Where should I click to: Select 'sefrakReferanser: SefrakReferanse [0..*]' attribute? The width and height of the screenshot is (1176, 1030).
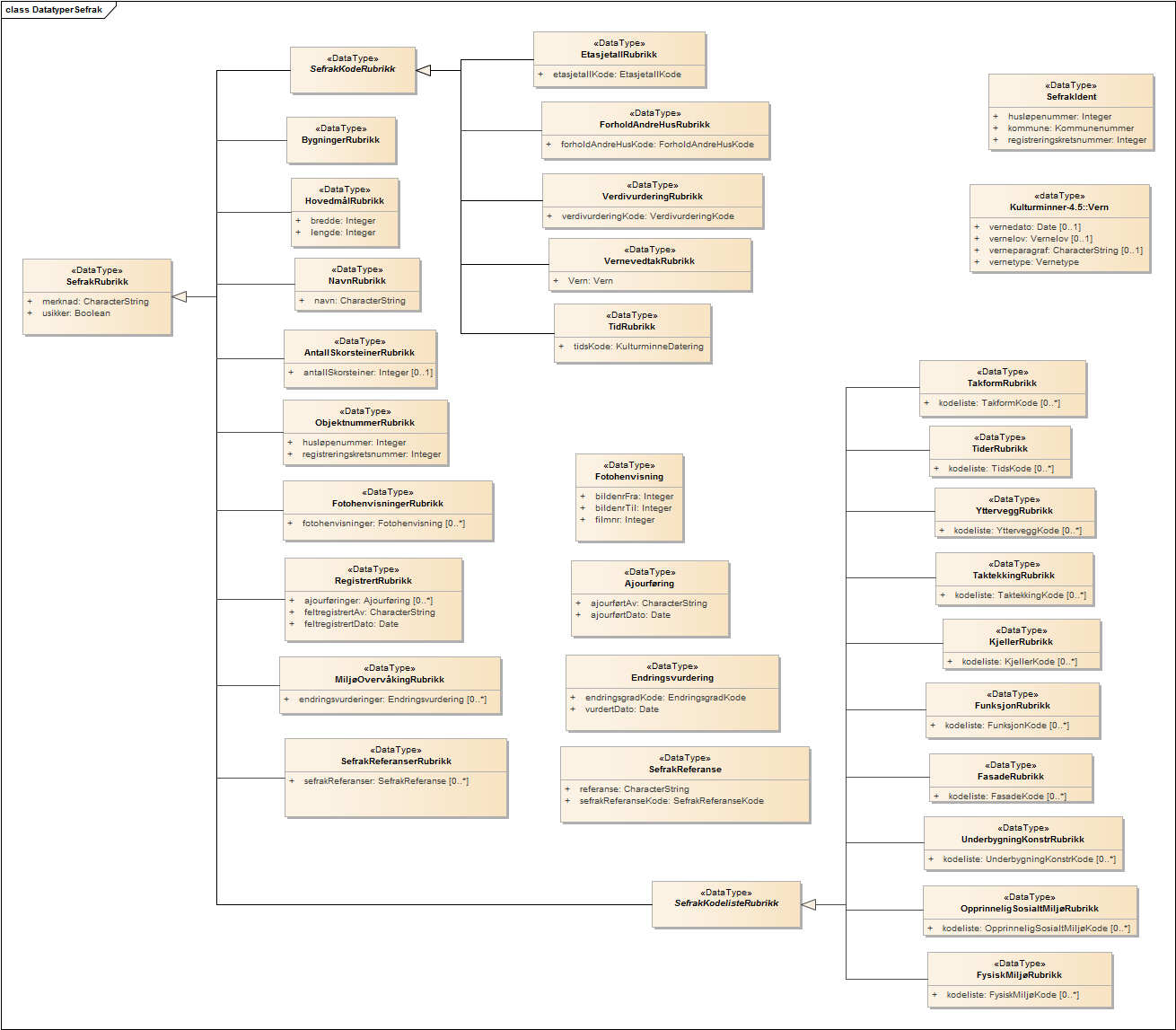click(x=386, y=781)
